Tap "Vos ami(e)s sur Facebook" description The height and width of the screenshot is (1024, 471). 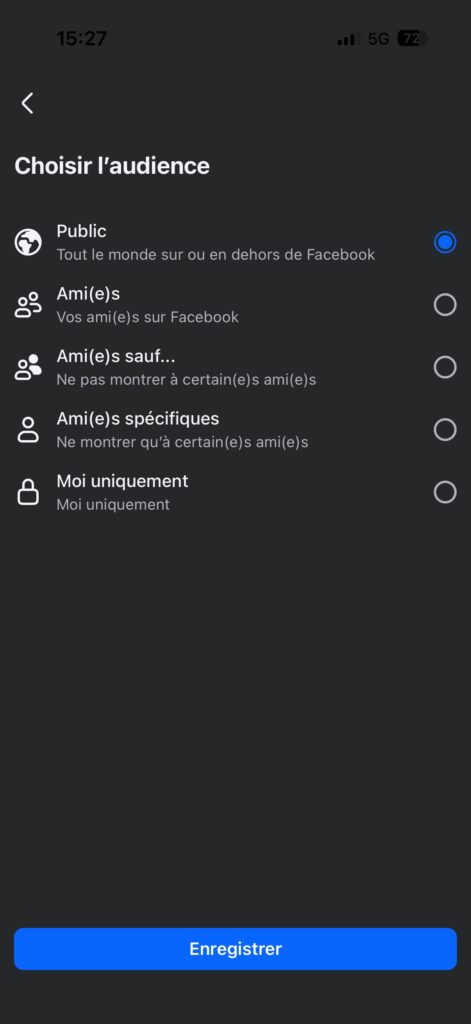coord(148,317)
